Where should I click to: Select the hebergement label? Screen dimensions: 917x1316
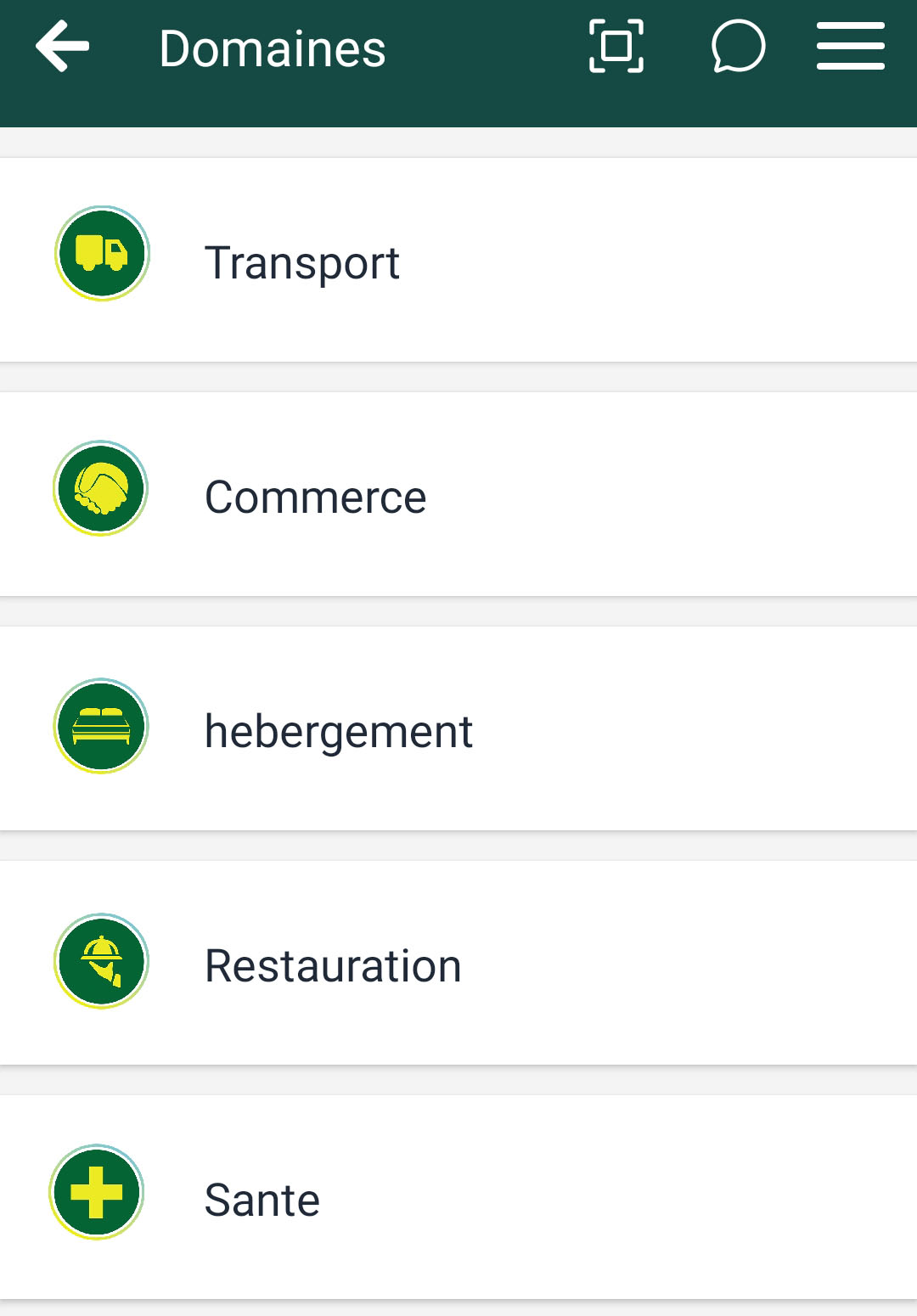pyautogui.click(x=339, y=732)
